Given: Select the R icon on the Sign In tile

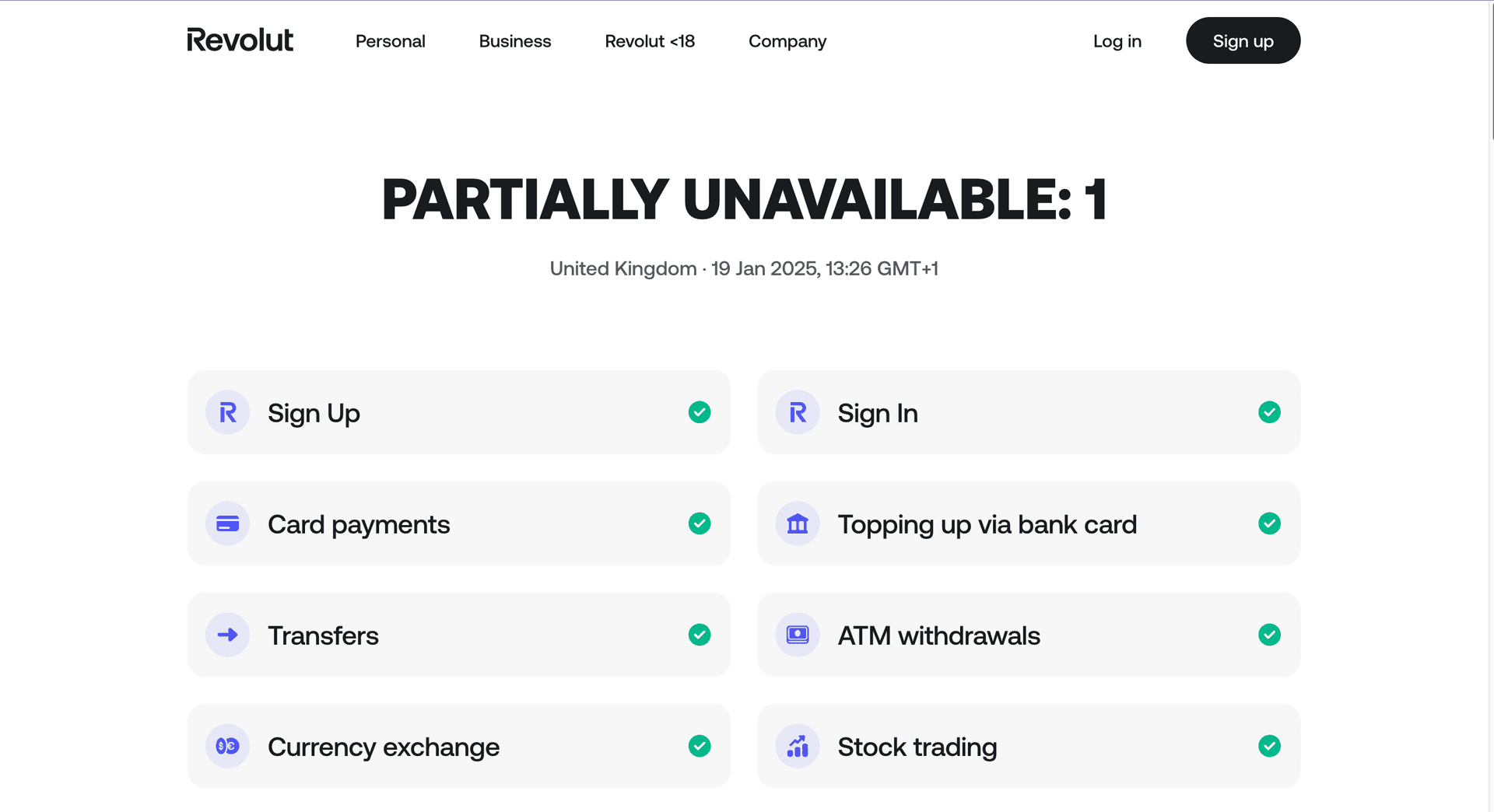Looking at the screenshot, I should [x=798, y=412].
